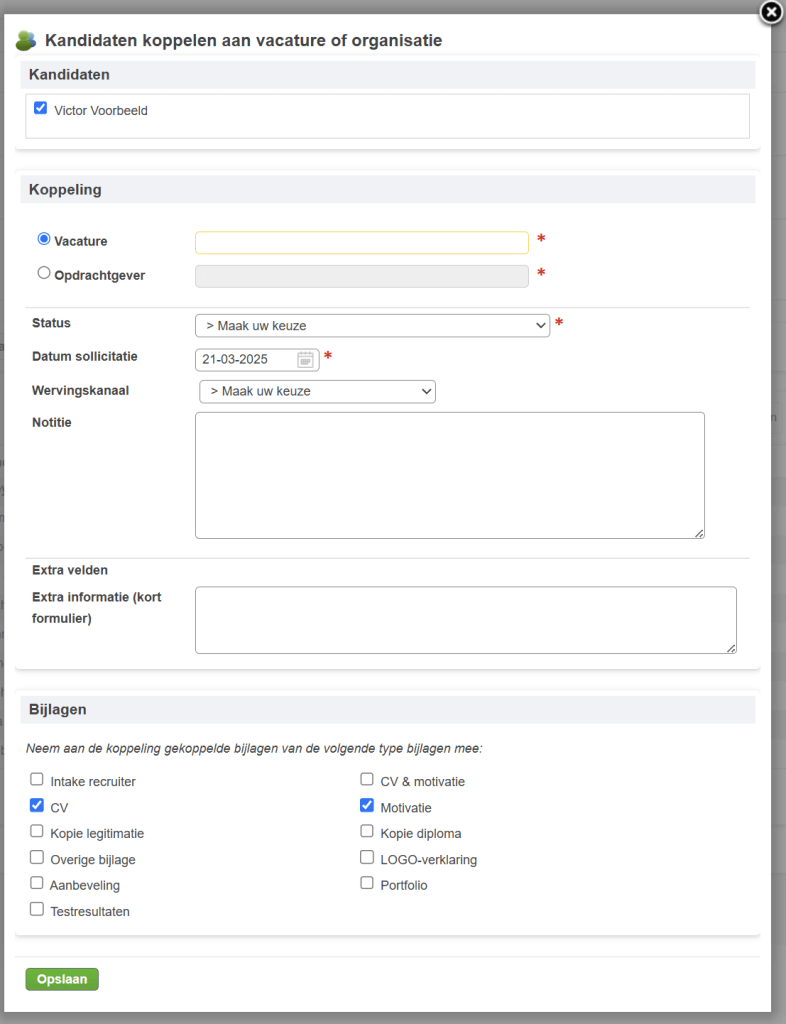The height and width of the screenshot is (1024, 786).
Task: Enable the LOGO-verklaring checkbox
Action: 367,857
